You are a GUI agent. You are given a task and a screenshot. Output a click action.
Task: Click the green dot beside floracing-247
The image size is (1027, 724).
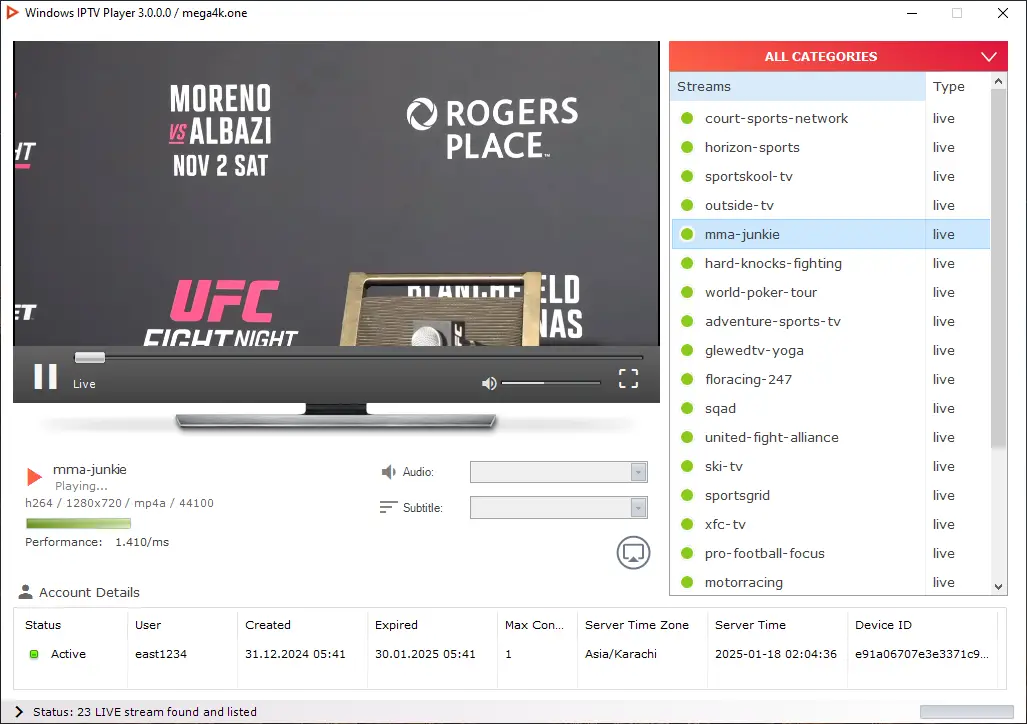[687, 379]
